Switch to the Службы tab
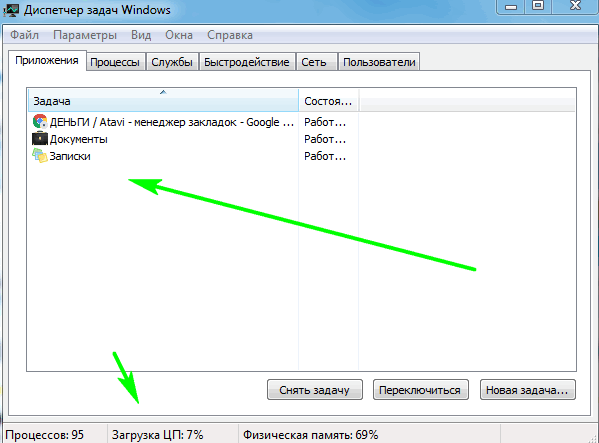This screenshot has height=443, width=599. pyautogui.click(x=172, y=62)
